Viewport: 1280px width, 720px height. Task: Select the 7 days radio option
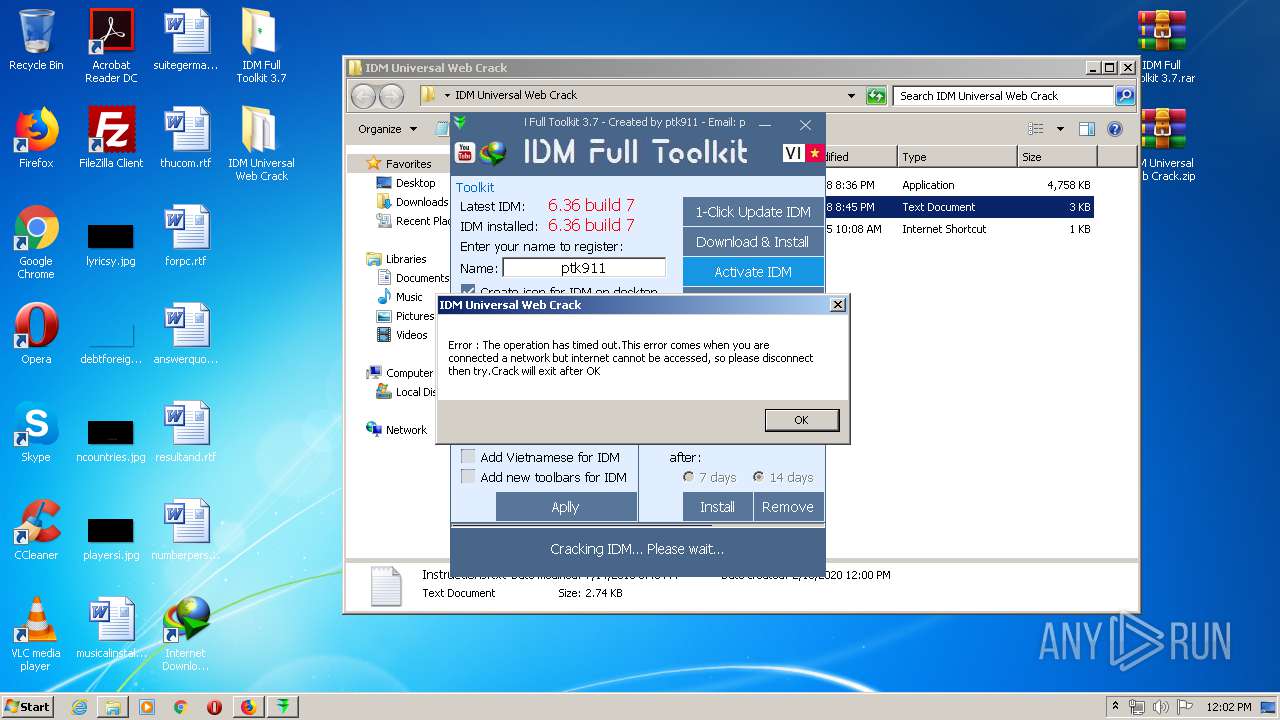(x=709, y=477)
